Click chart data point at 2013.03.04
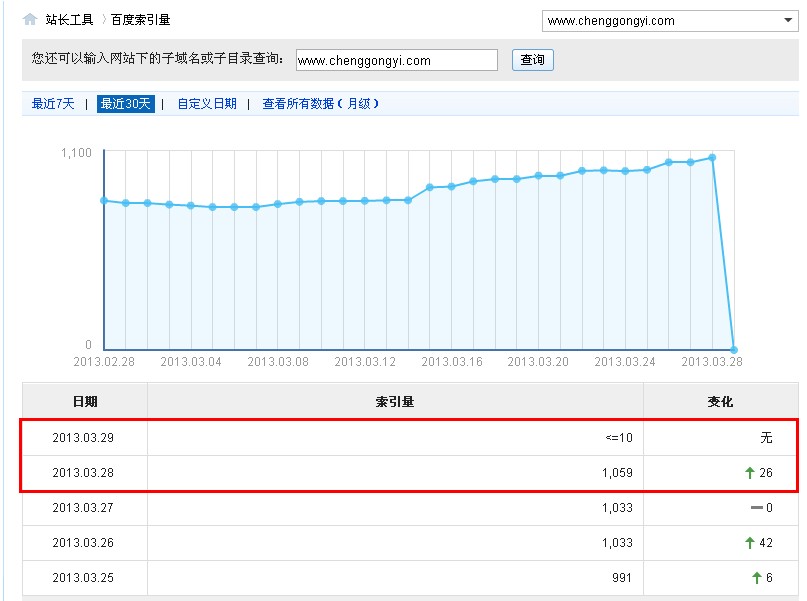The height and width of the screenshot is (601, 807). point(191,205)
